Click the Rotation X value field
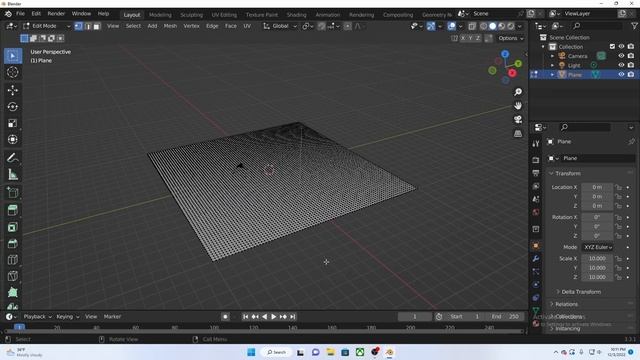Image resolution: width=640 pixels, height=360 pixels. click(x=597, y=218)
